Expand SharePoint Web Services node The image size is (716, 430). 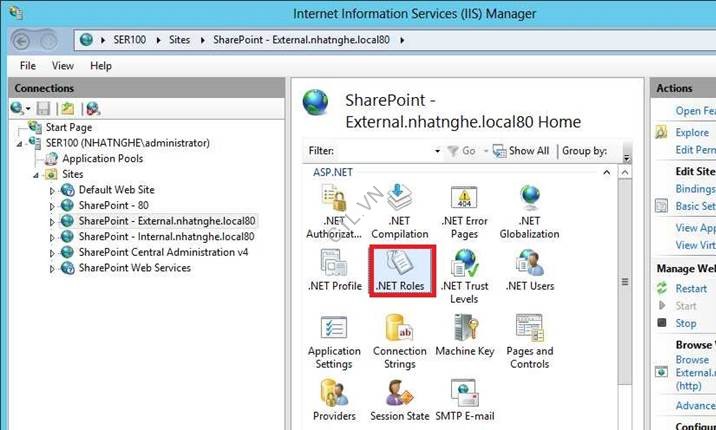[52, 269]
